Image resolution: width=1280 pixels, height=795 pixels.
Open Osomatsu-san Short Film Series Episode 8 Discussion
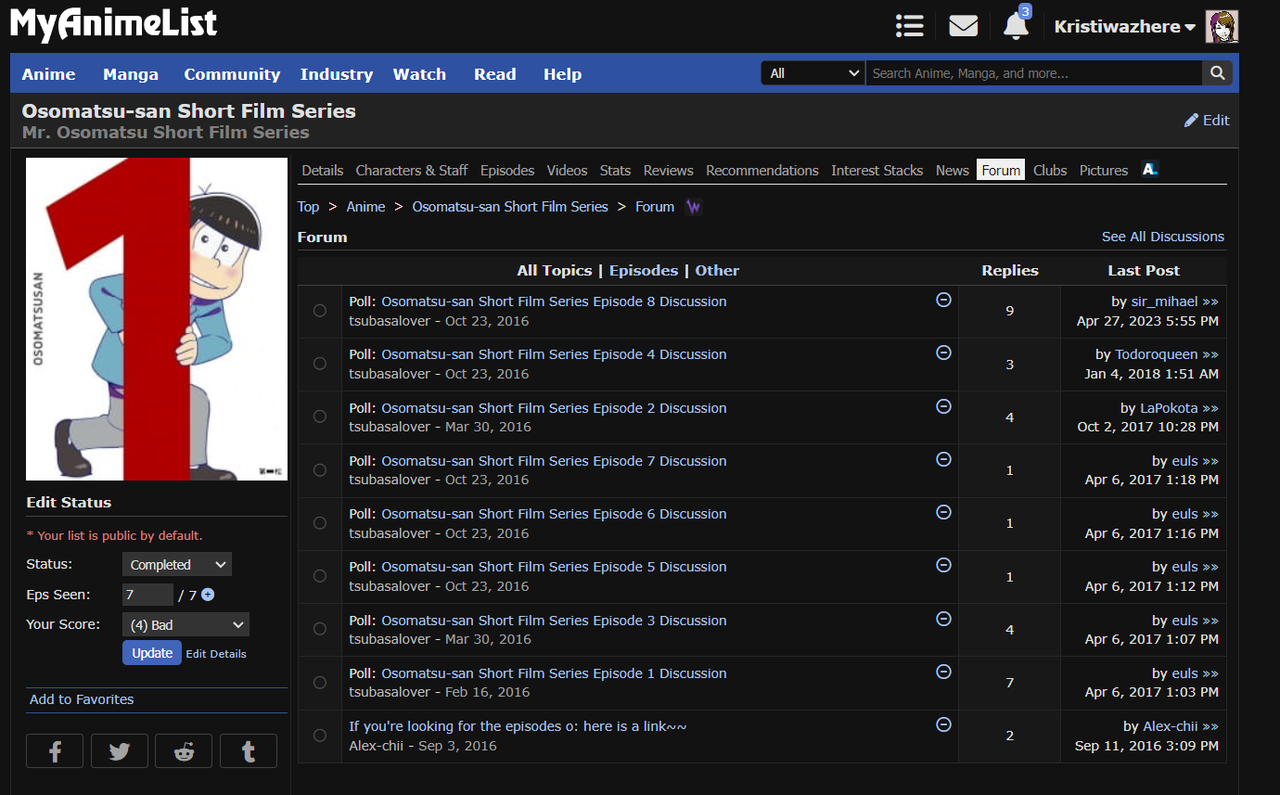coord(554,302)
